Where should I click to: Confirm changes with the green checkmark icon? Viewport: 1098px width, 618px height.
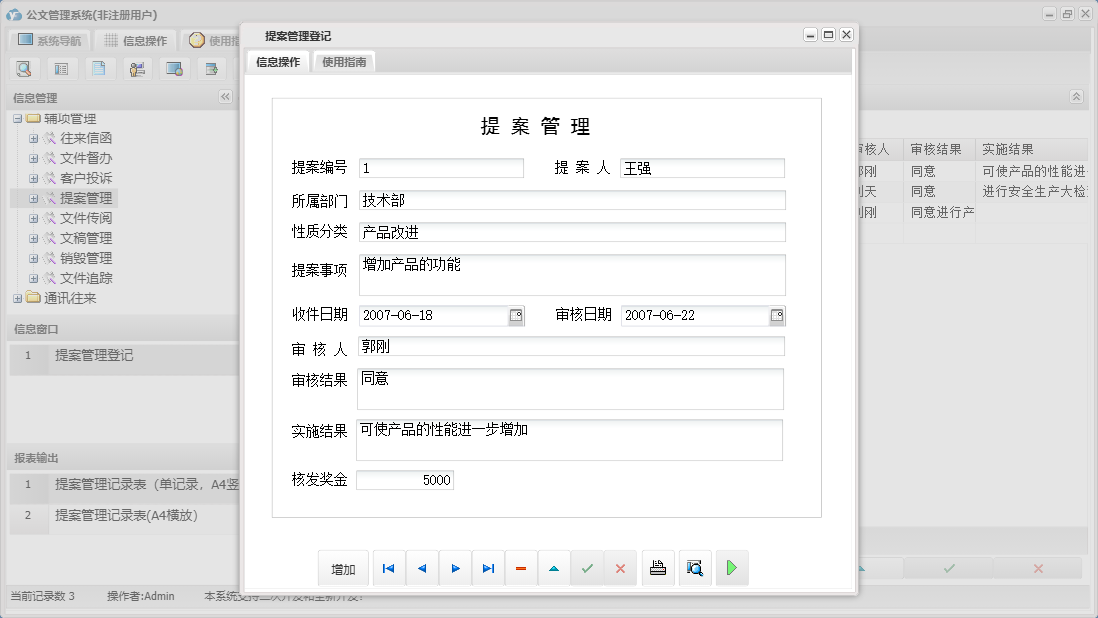[587, 567]
